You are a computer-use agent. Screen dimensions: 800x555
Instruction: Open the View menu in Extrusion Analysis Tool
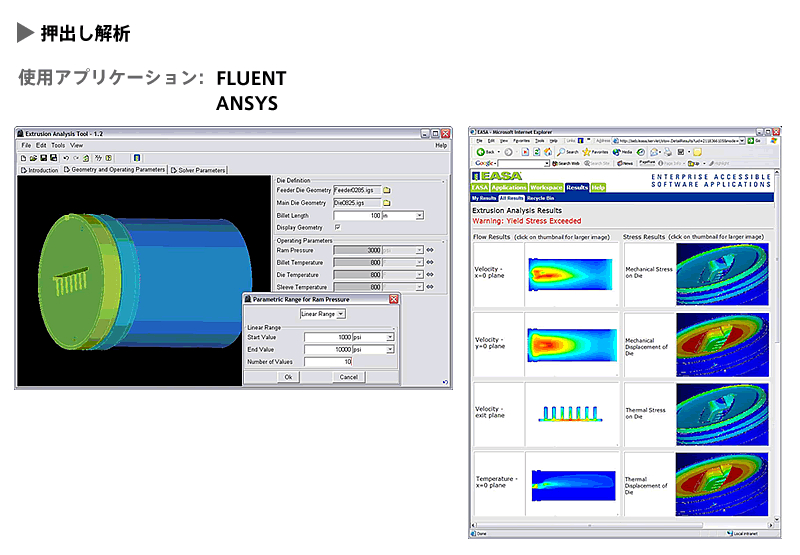77,145
